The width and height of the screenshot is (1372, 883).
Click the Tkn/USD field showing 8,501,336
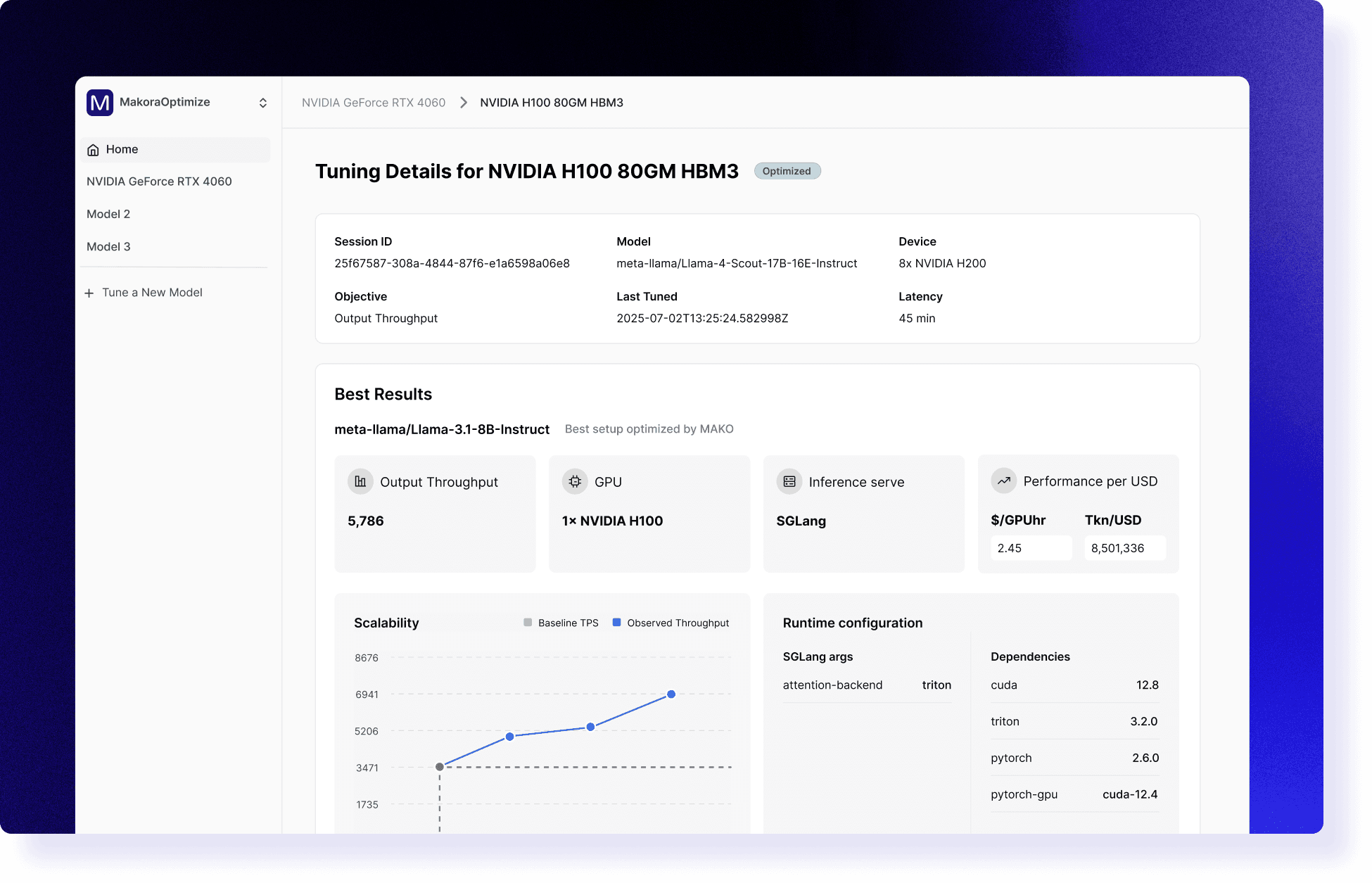pyautogui.click(x=1124, y=548)
